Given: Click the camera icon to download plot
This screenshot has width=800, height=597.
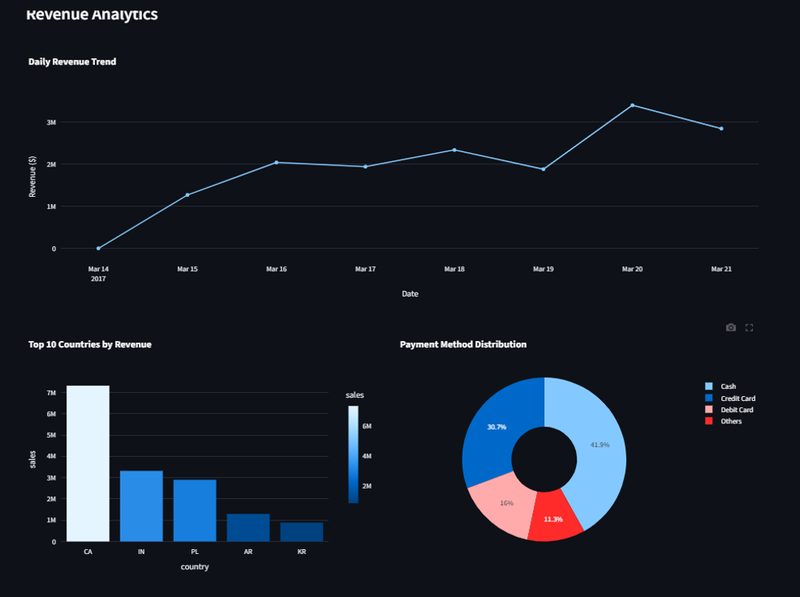Looking at the screenshot, I should pos(731,328).
